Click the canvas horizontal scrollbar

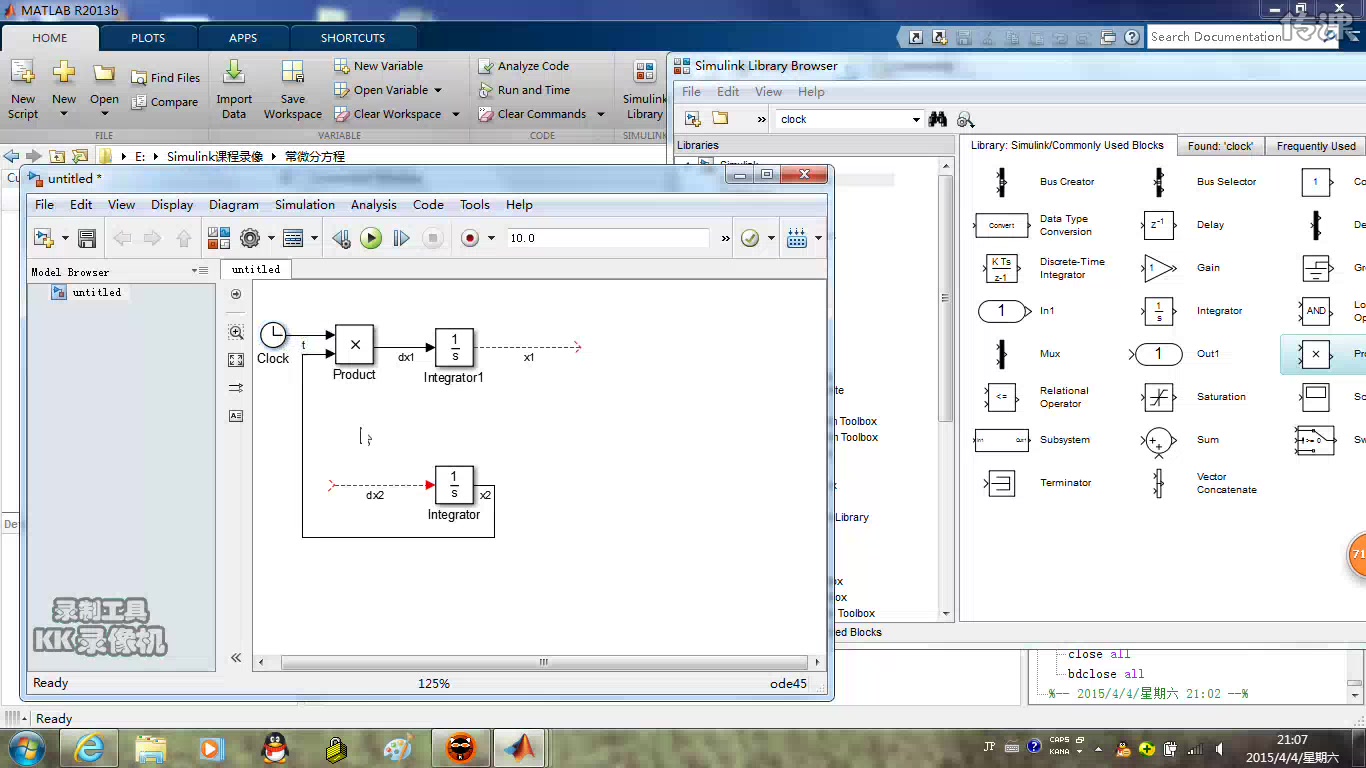click(544, 662)
